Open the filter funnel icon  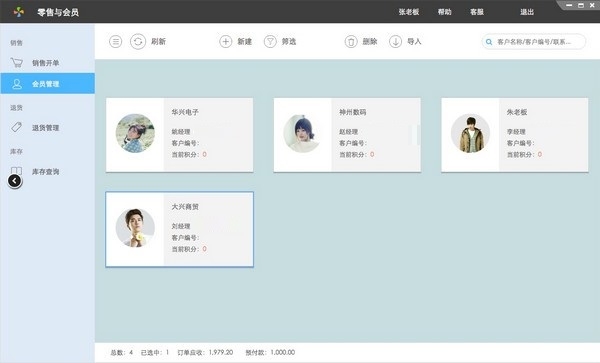pyautogui.click(x=270, y=41)
